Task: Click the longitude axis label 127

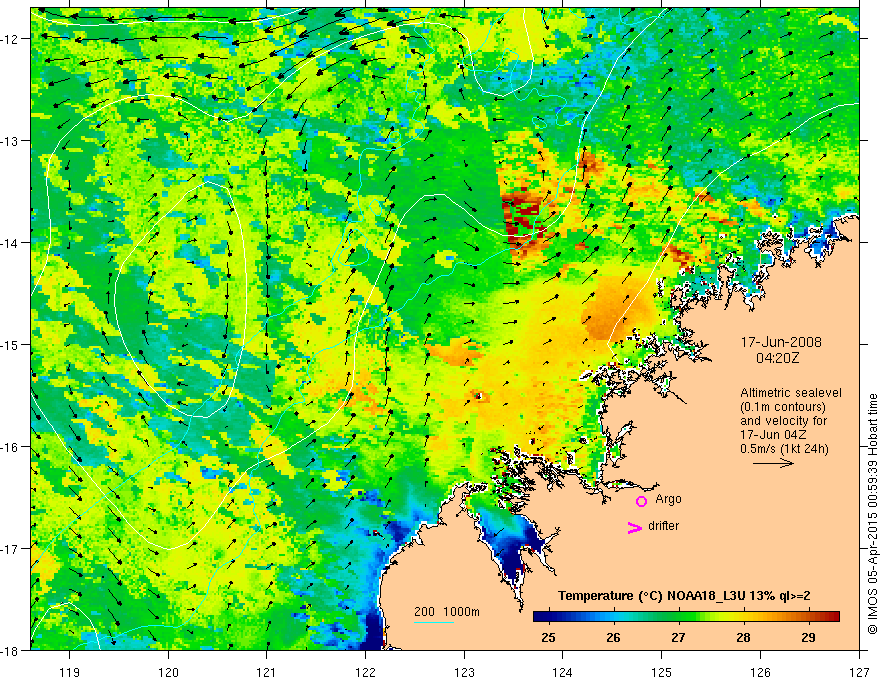Action: point(859,672)
